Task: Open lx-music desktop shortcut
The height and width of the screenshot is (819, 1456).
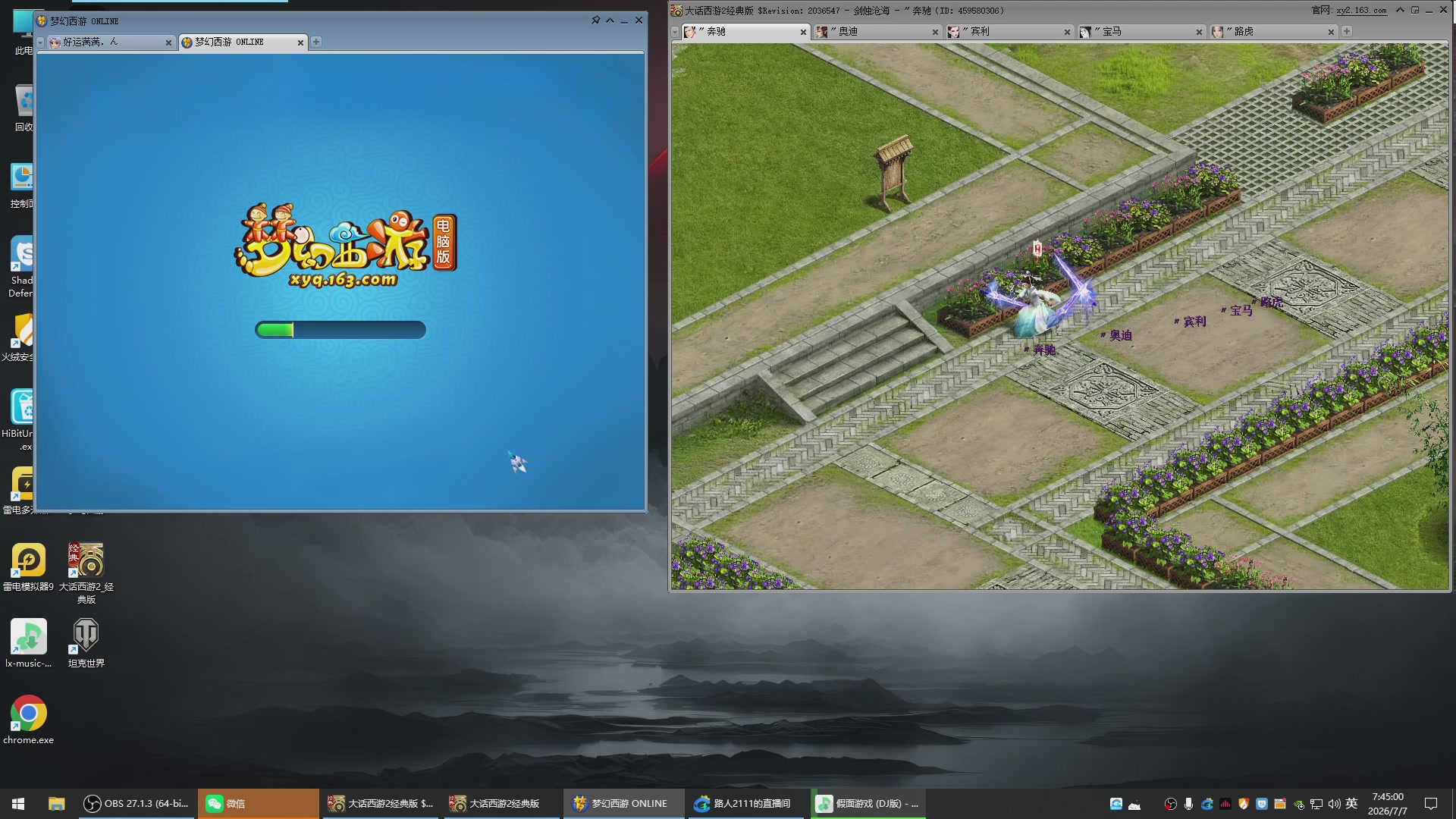Action: tap(28, 643)
